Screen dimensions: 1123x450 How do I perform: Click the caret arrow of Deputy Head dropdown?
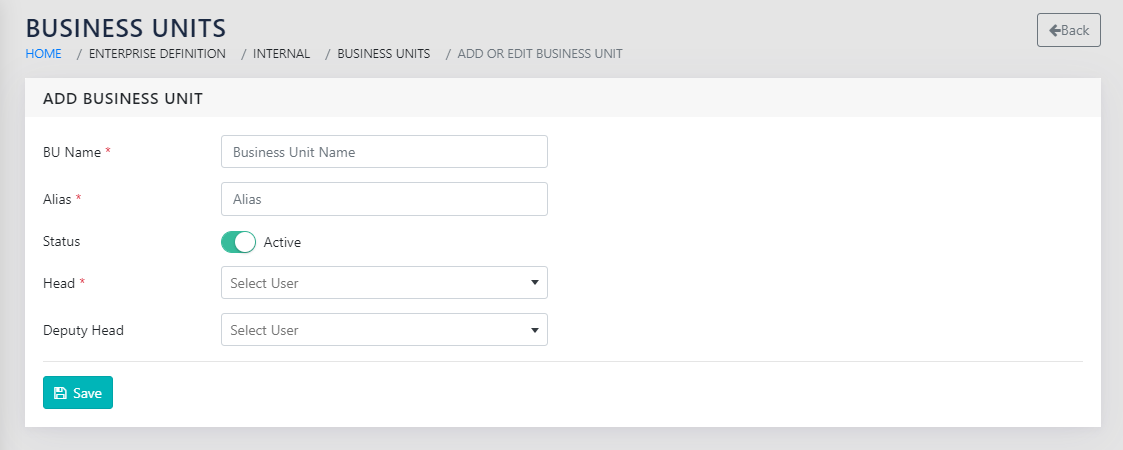535,330
